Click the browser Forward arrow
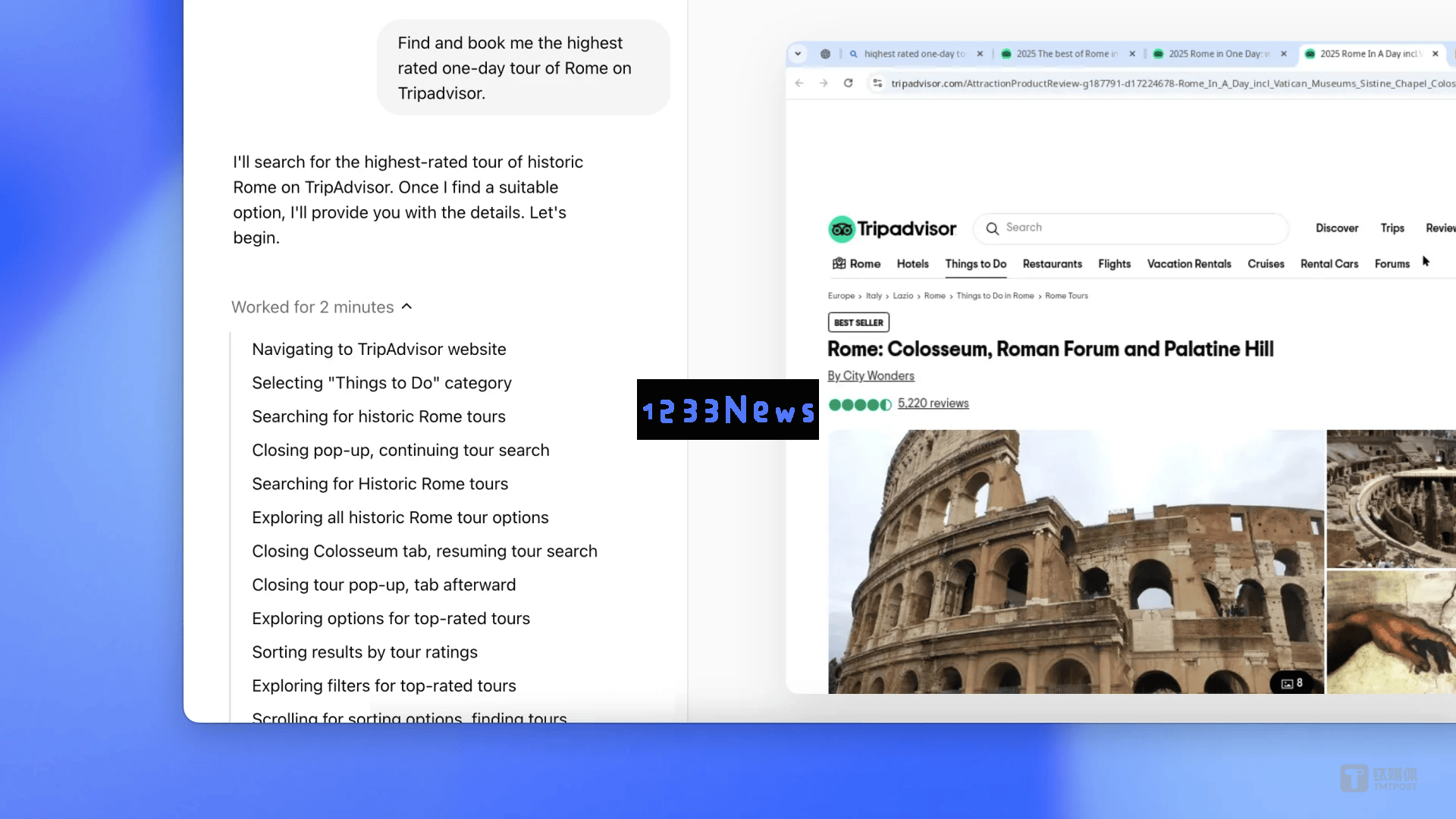The height and width of the screenshot is (819, 1456). tap(824, 83)
